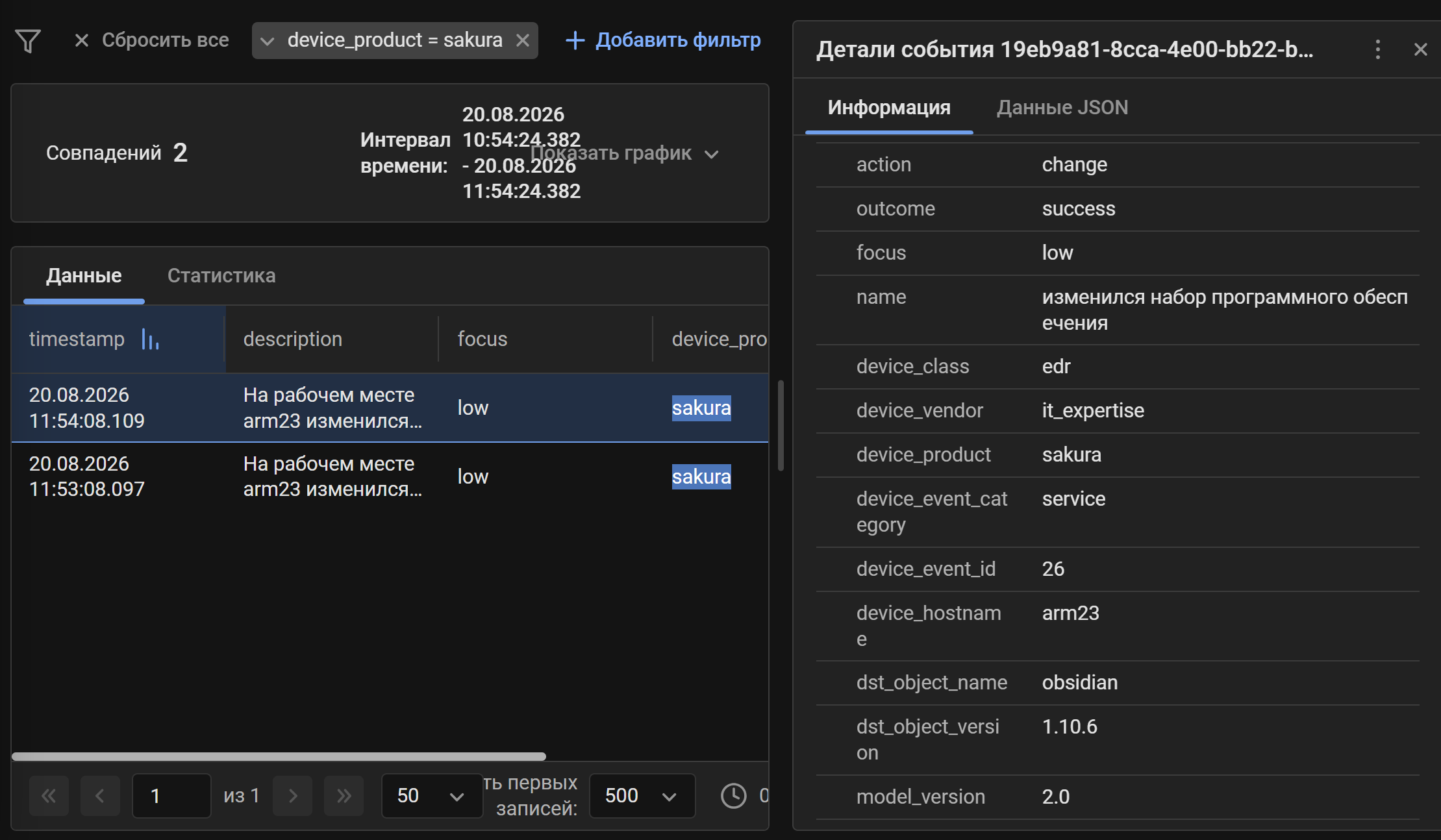Click the clock icon in footer
This screenshot has width=1441, height=840.
pos(734,796)
